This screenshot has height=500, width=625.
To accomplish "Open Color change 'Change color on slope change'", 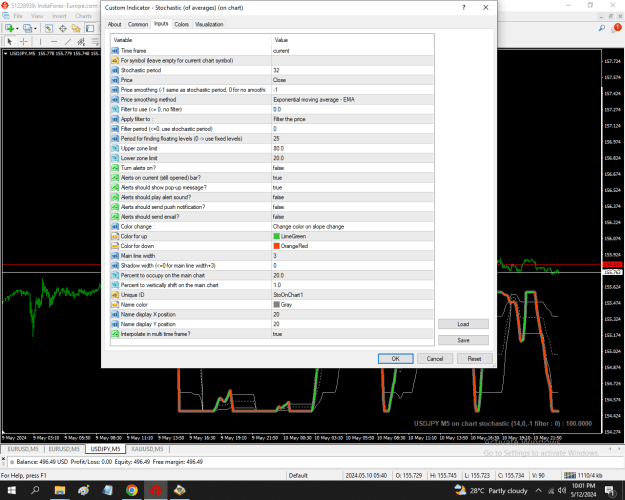I will (352, 226).
